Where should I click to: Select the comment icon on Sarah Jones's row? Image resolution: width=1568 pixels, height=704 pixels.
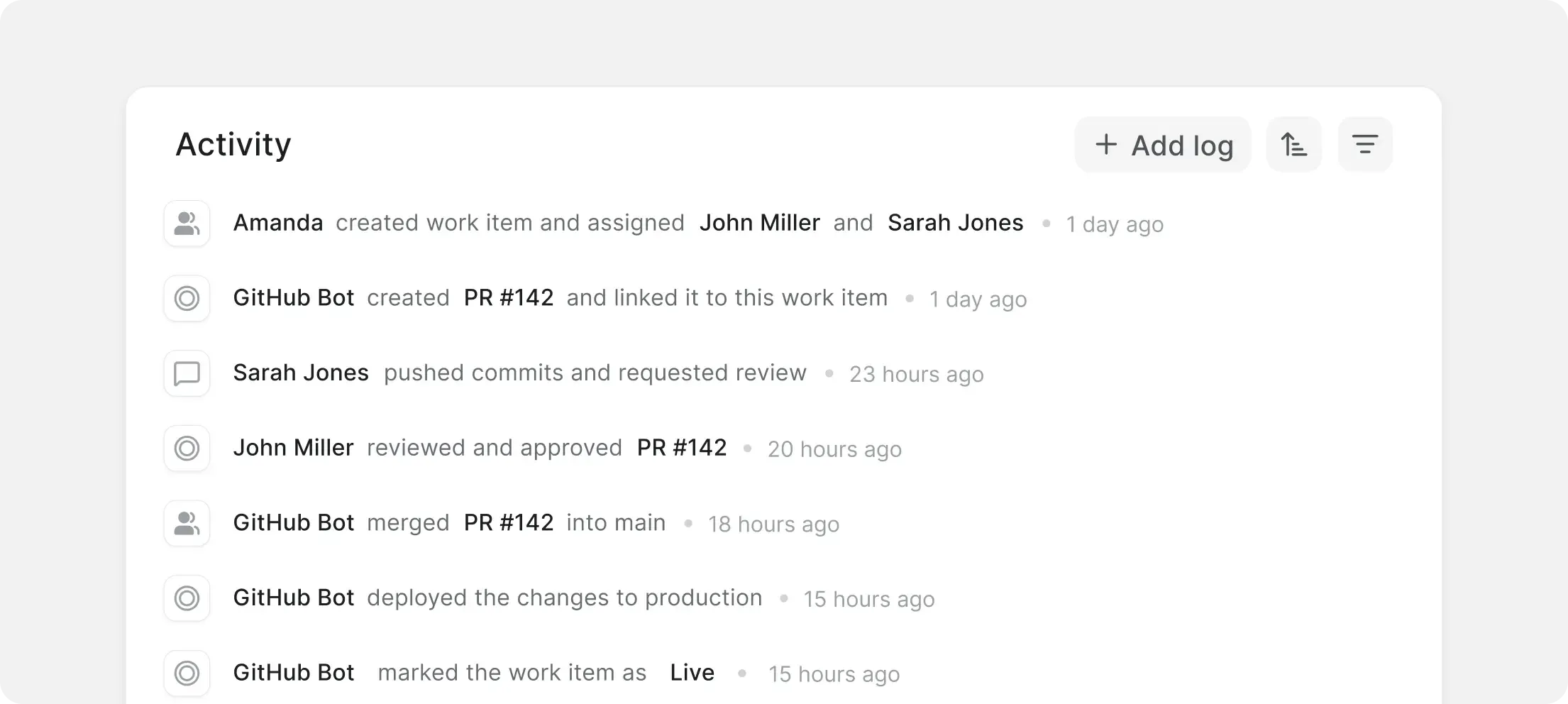[x=186, y=374]
